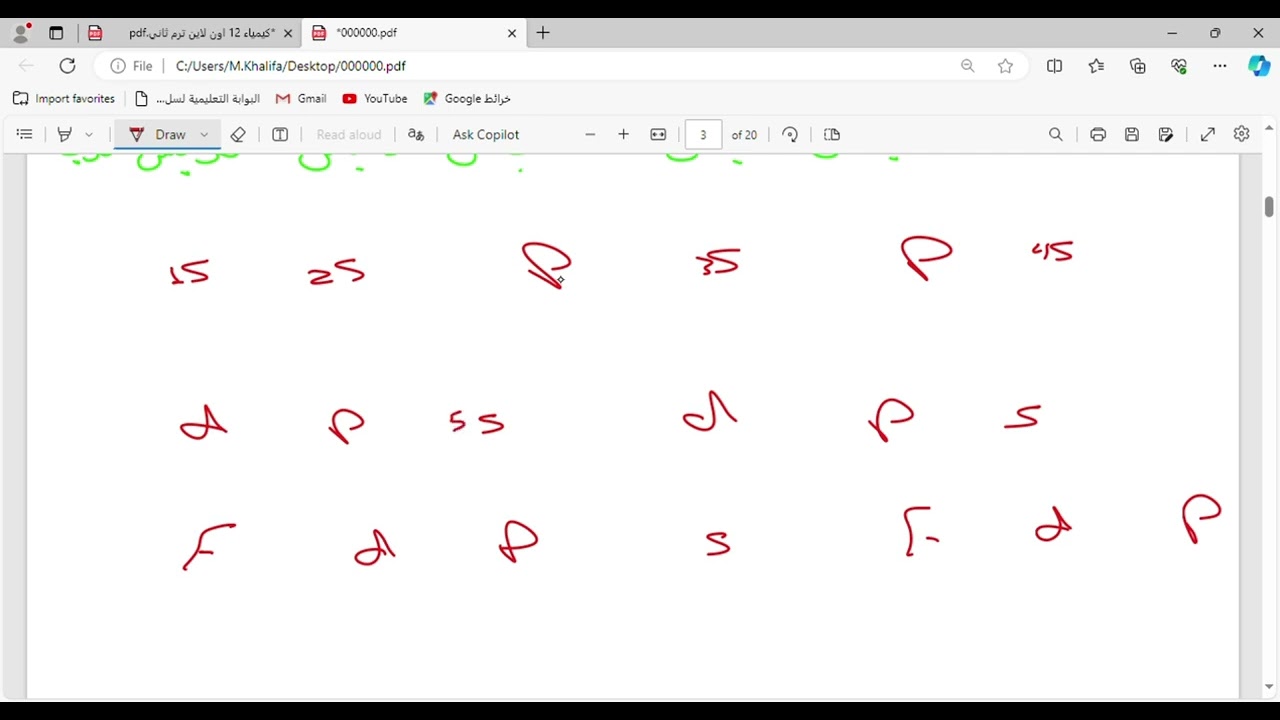Click the Save as icon
This screenshot has height=720, width=1280.
pos(1166,134)
